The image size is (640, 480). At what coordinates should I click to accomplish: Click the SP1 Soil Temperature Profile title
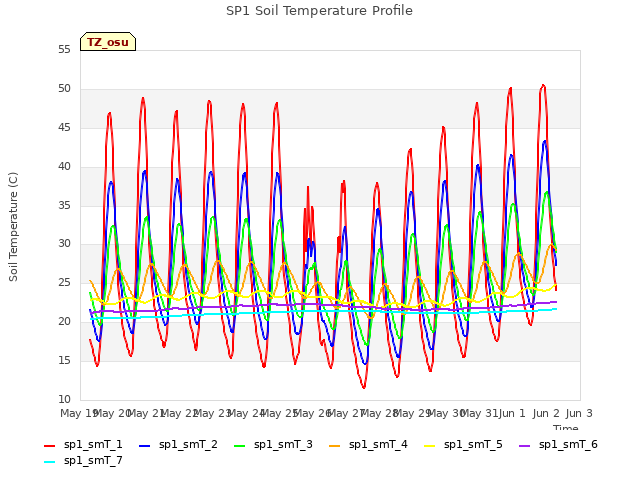(x=319, y=11)
